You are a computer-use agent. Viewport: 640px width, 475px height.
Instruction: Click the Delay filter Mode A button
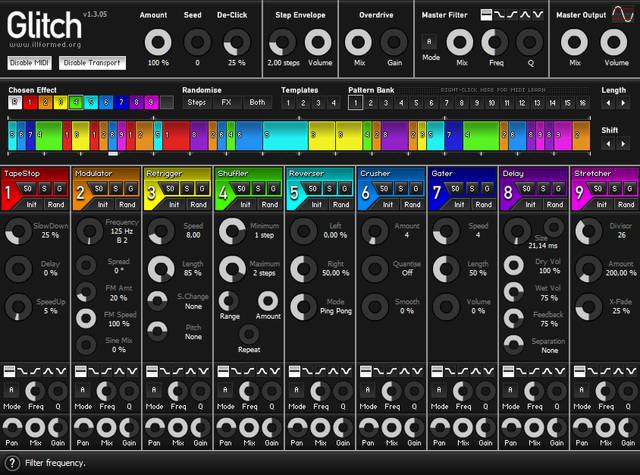(x=510, y=390)
